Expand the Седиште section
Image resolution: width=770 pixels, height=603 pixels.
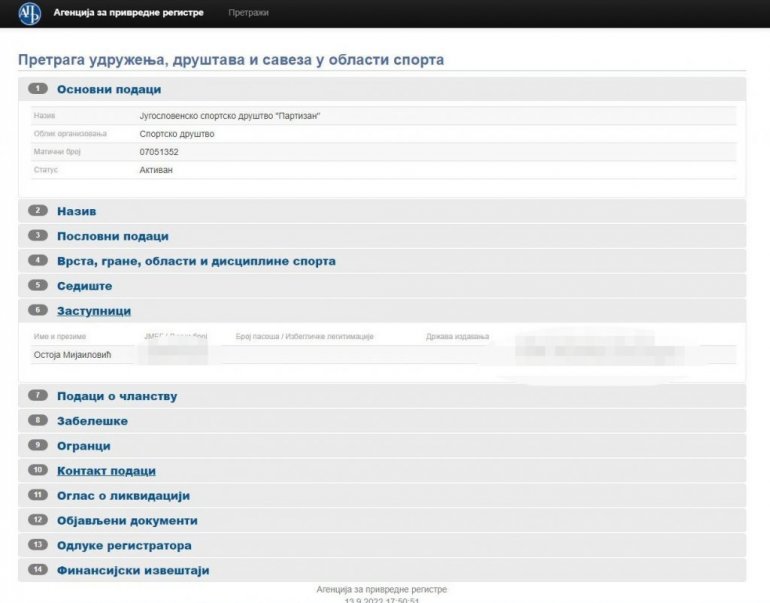pyautogui.click(x=84, y=286)
